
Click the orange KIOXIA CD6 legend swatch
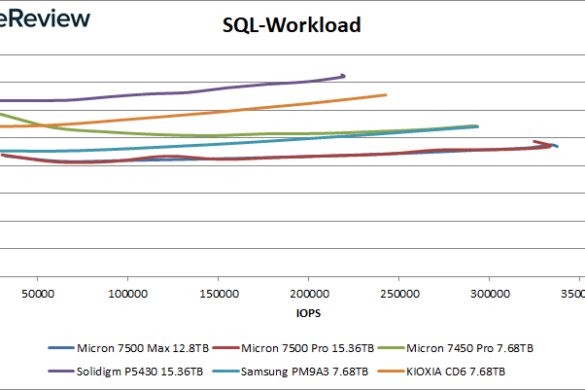(x=391, y=371)
